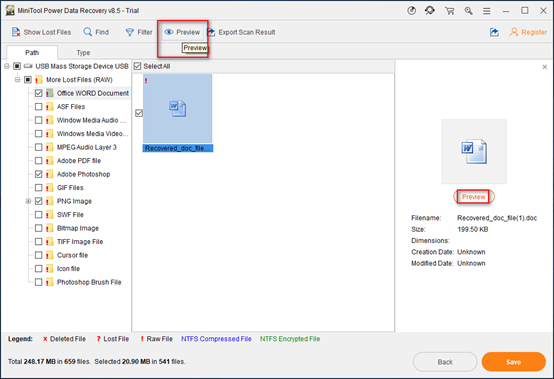The image size is (554, 379).
Task: Click the Show Lost Files toolbar icon
Action: 16,32
